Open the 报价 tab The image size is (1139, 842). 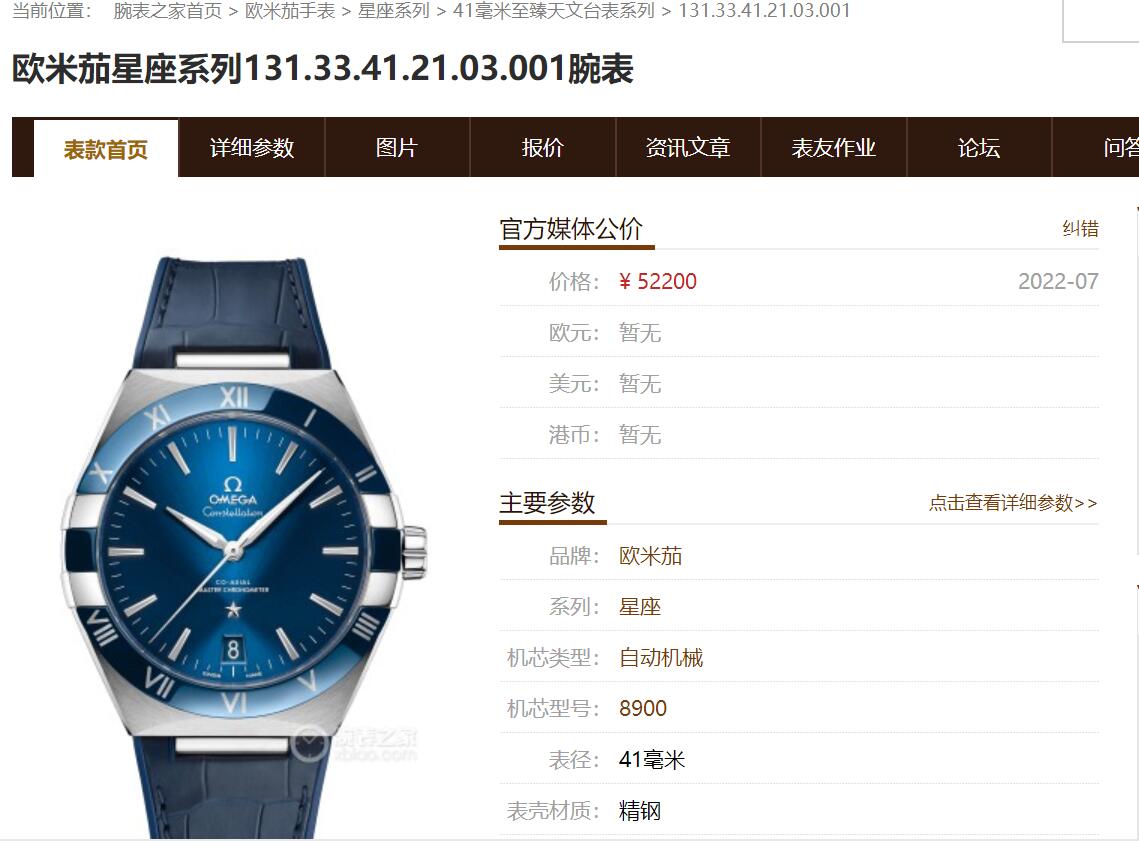[543, 147]
